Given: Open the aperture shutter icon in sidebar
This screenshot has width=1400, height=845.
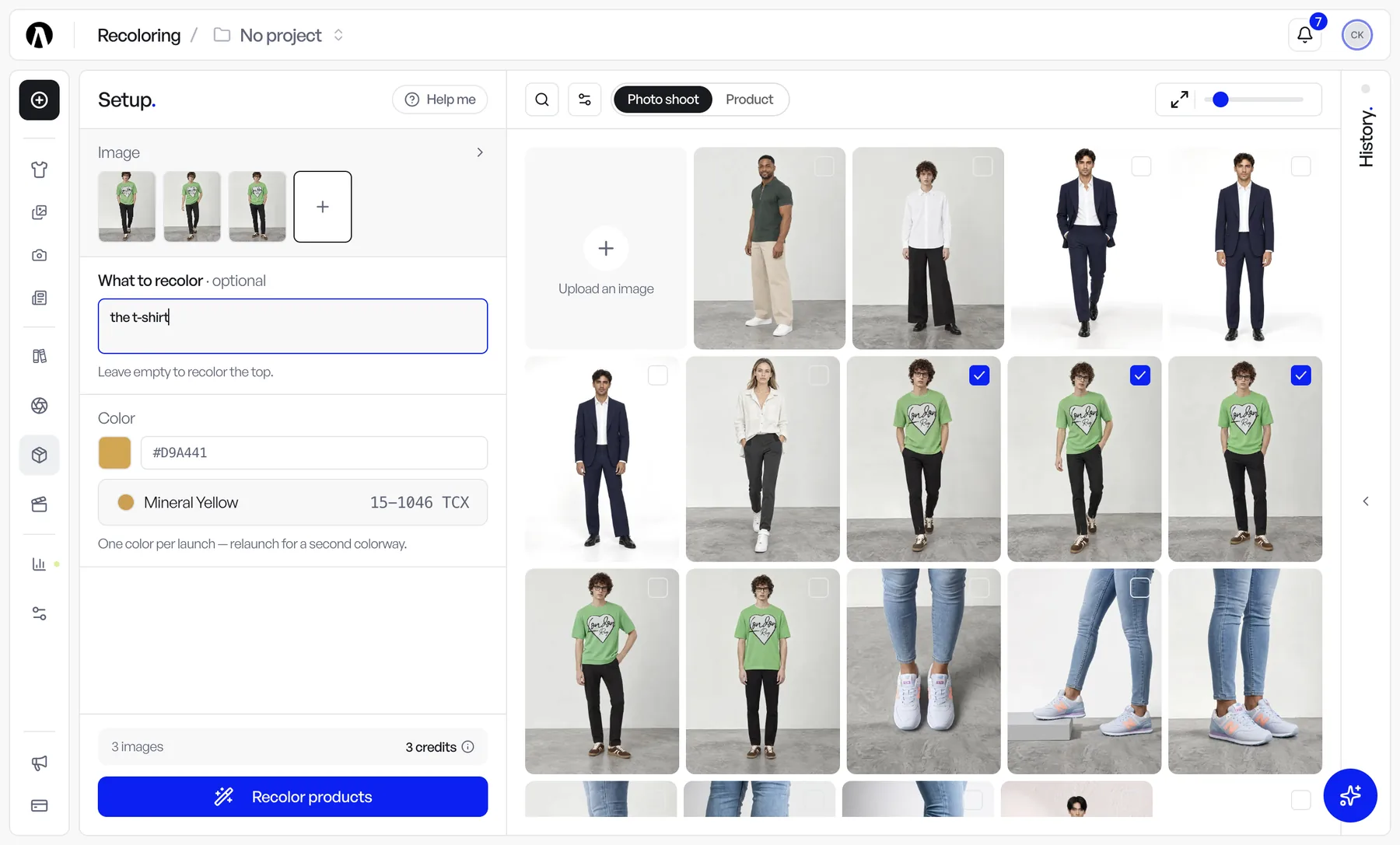Looking at the screenshot, I should pos(40,406).
